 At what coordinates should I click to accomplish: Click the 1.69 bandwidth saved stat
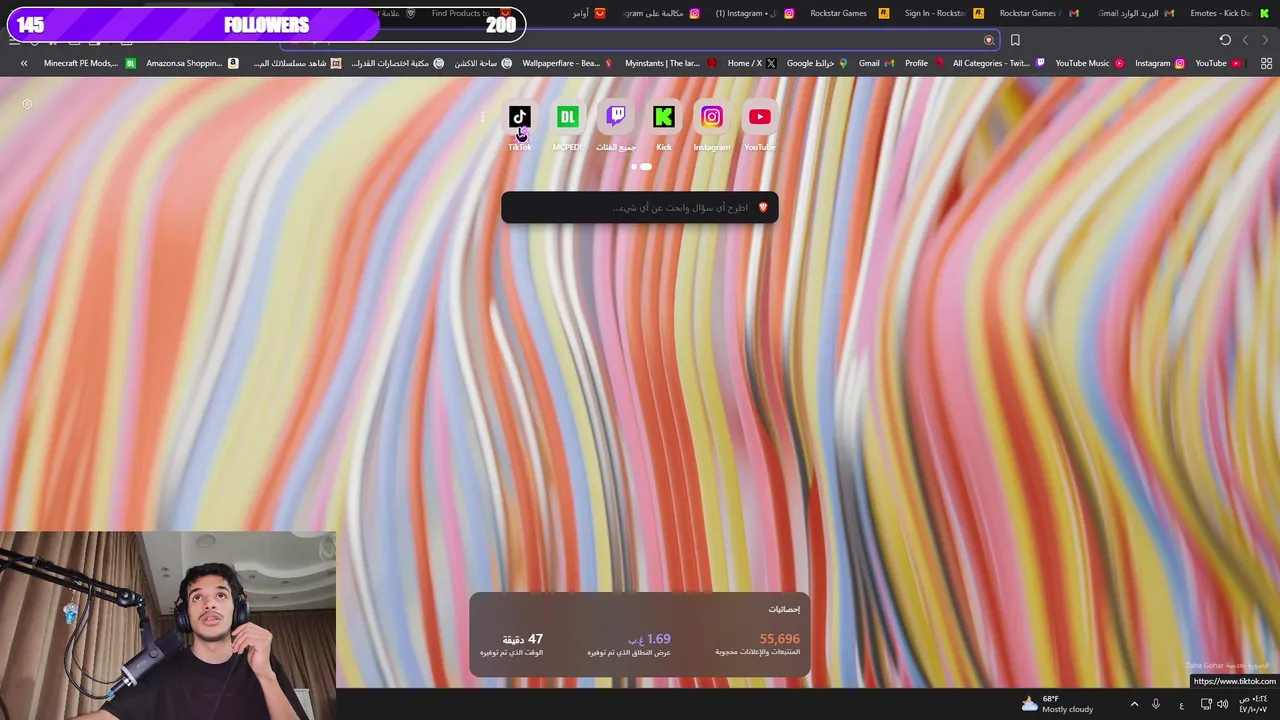[x=629, y=644]
